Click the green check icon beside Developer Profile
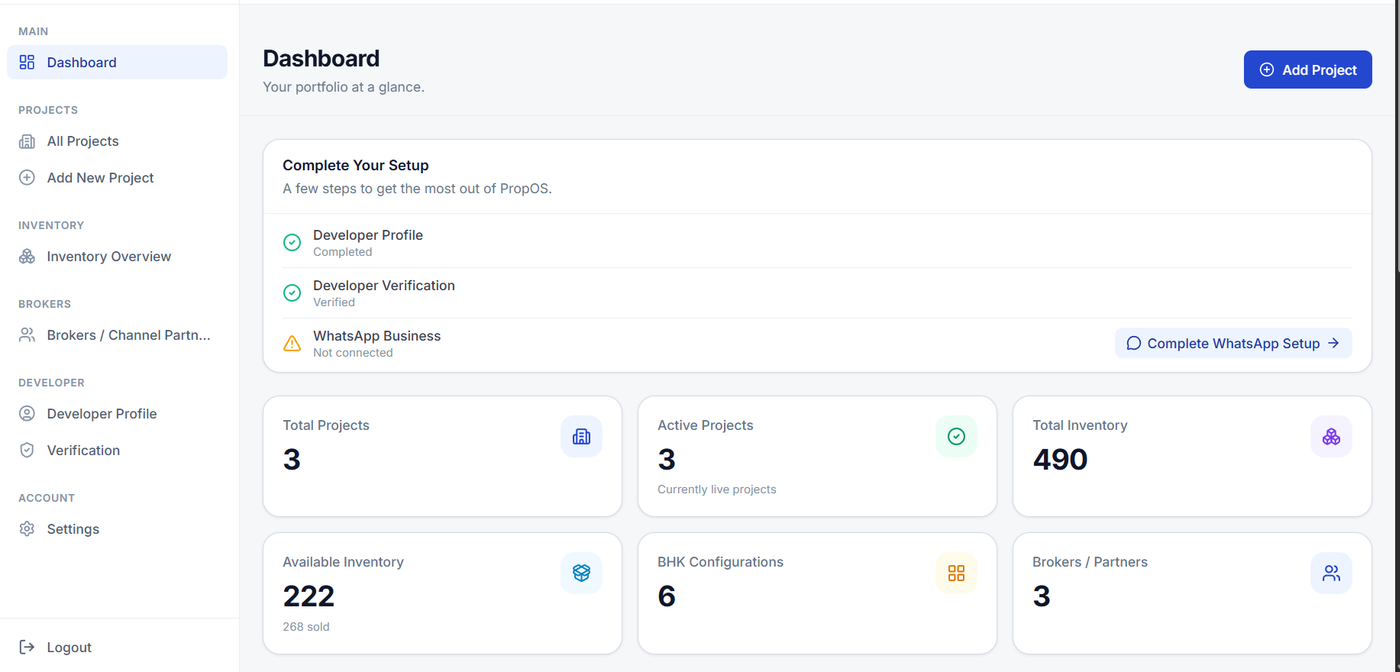Image resolution: width=1400 pixels, height=672 pixels. pyautogui.click(x=292, y=242)
